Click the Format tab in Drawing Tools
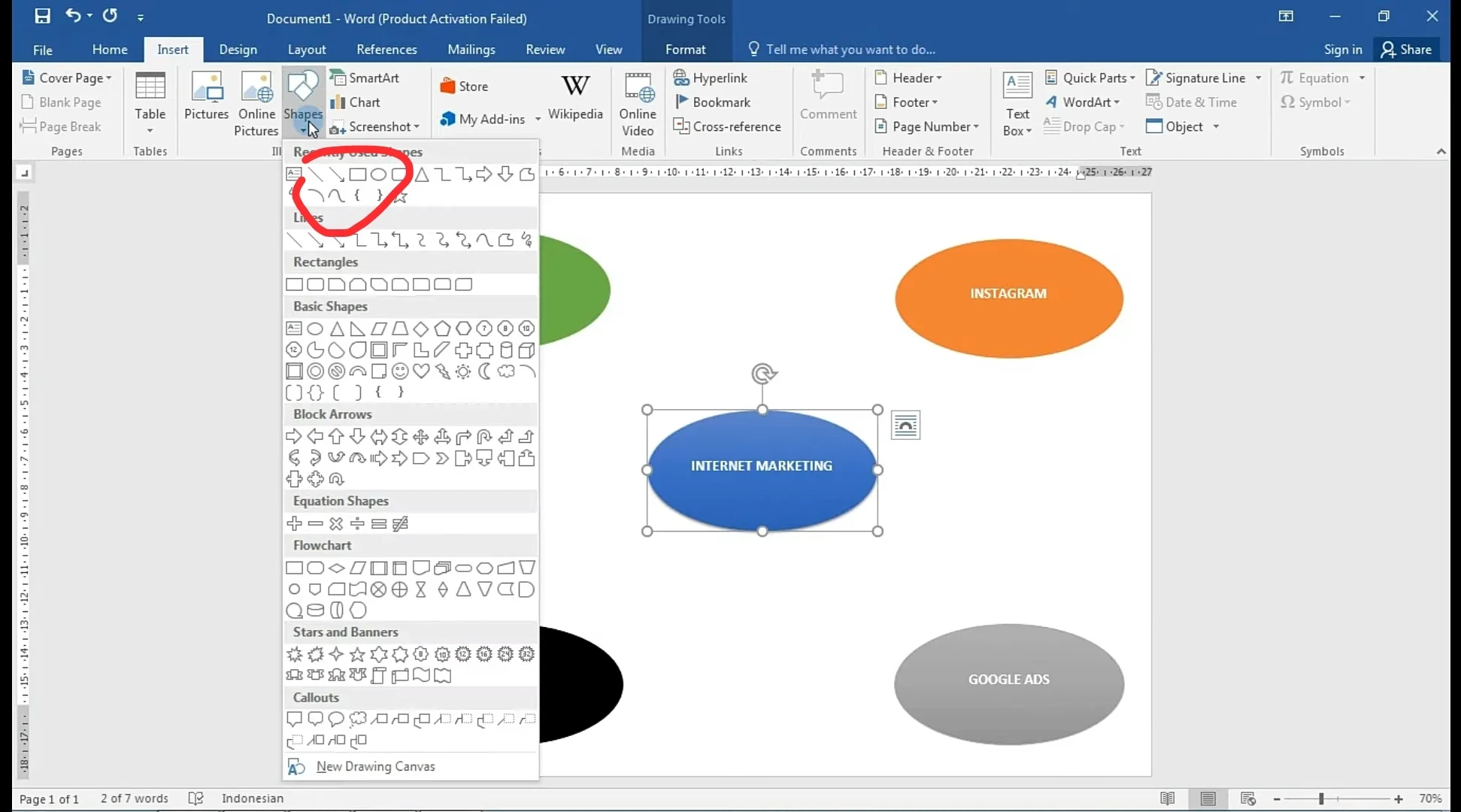This screenshot has height=812, width=1461. pyautogui.click(x=686, y=49)
